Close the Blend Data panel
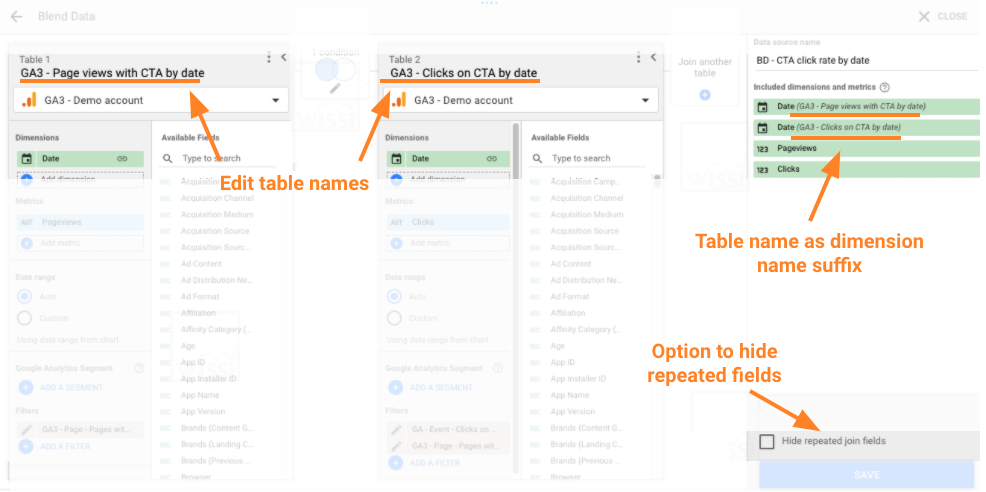Image resolution: width=986 pixels, height=492 pixels. pyautogui.click(x=942, y=16)
